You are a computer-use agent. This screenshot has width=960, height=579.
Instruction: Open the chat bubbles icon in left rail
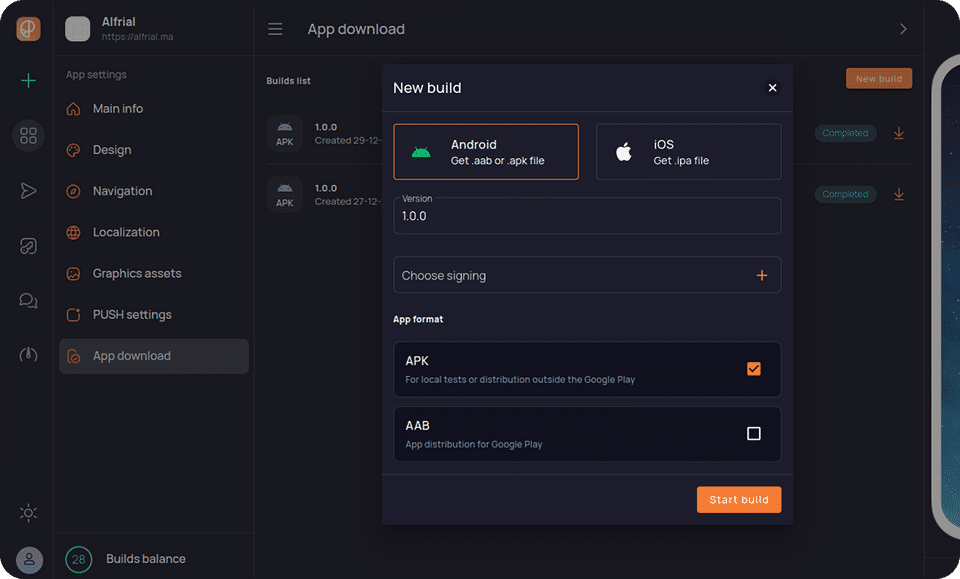pos(28,300)
